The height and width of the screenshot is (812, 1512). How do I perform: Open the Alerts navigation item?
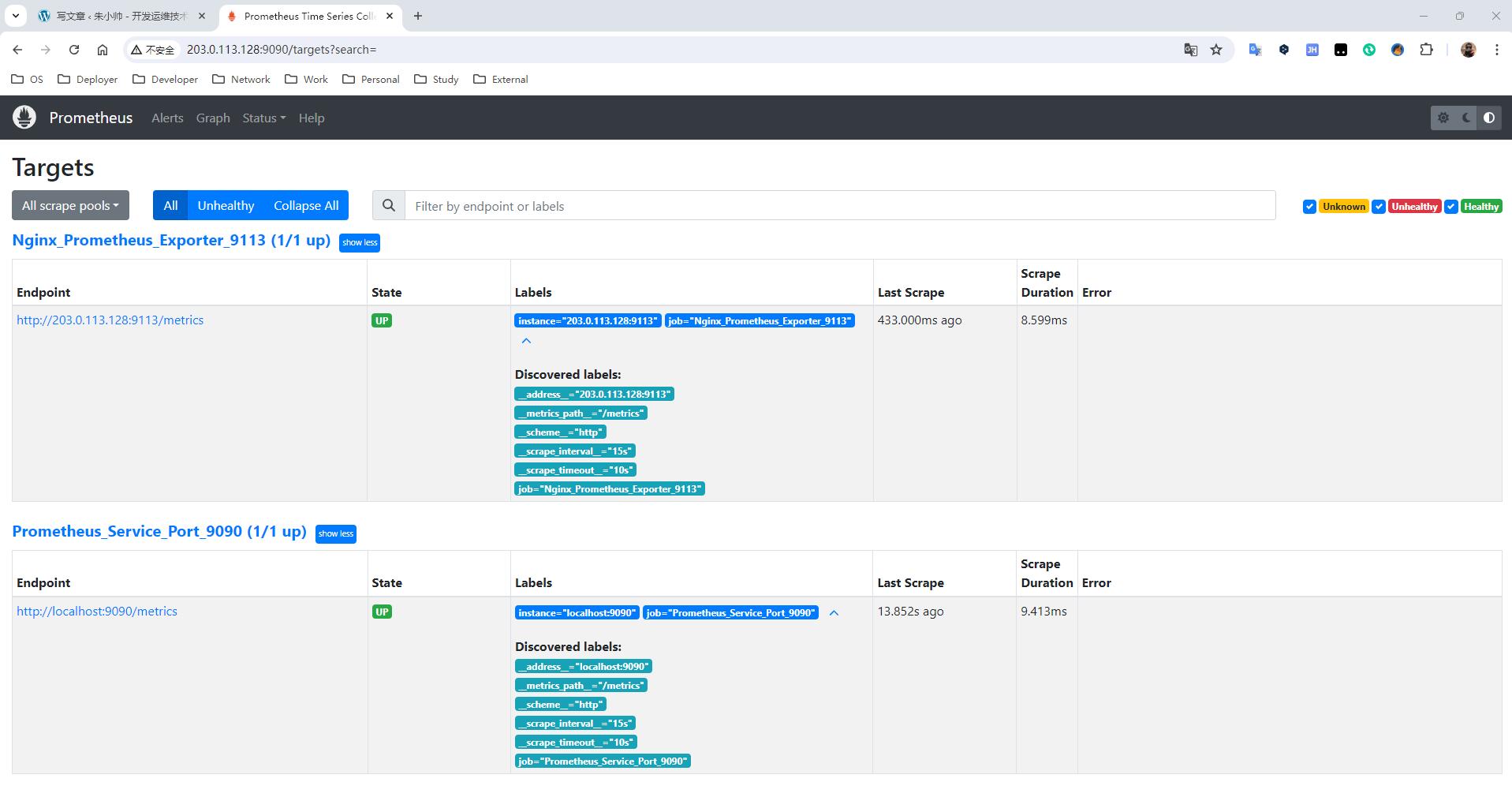pyautogui.click(x=167, y=118)
